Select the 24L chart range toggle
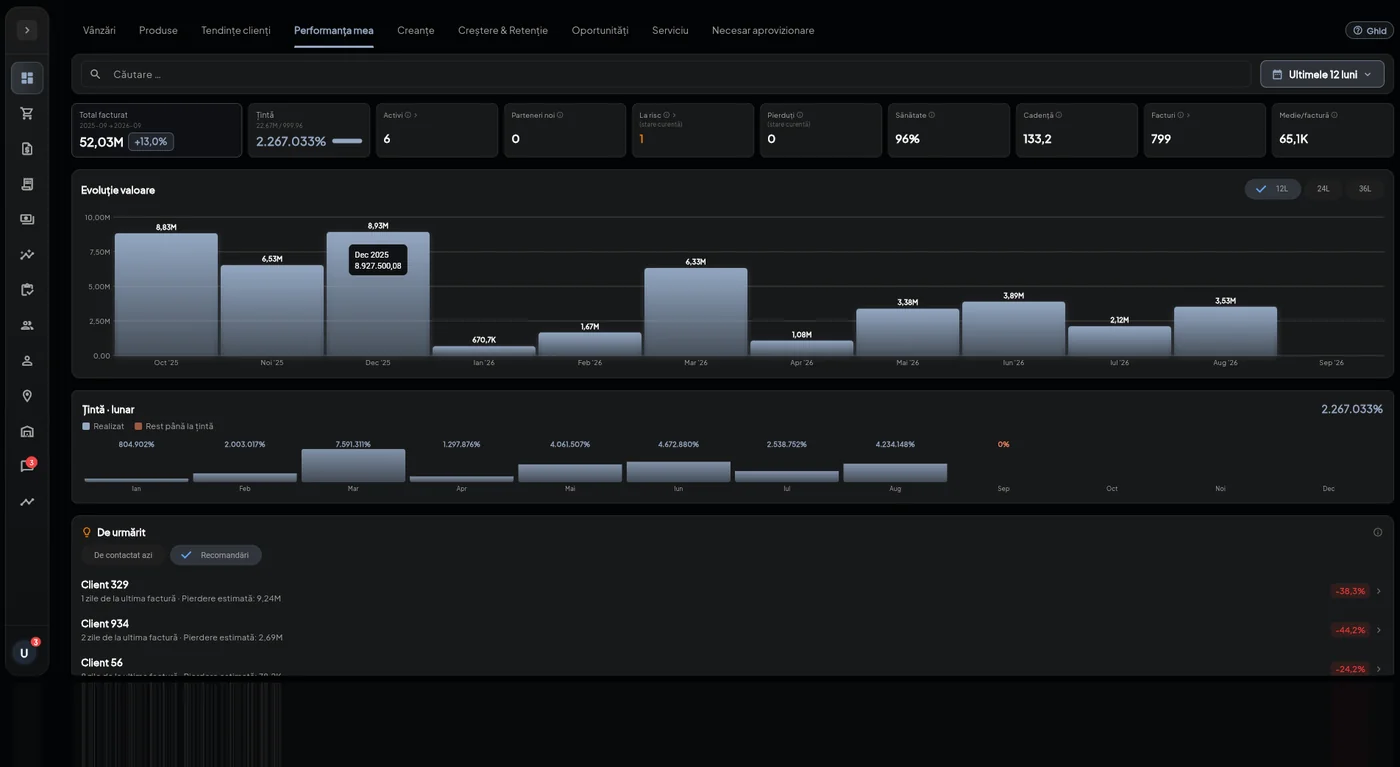Screen dimensions: 1400x767 coord(1323,189)
